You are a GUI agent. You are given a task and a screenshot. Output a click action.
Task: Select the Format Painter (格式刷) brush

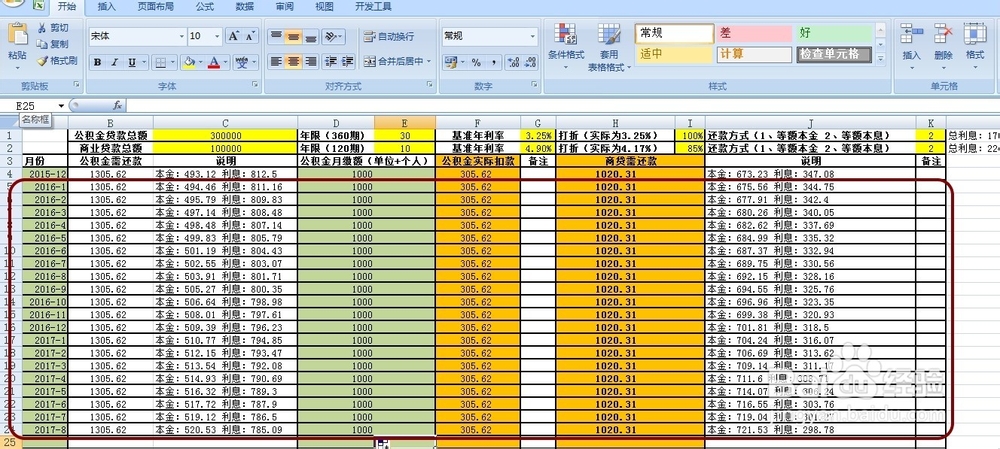(57, 61)
